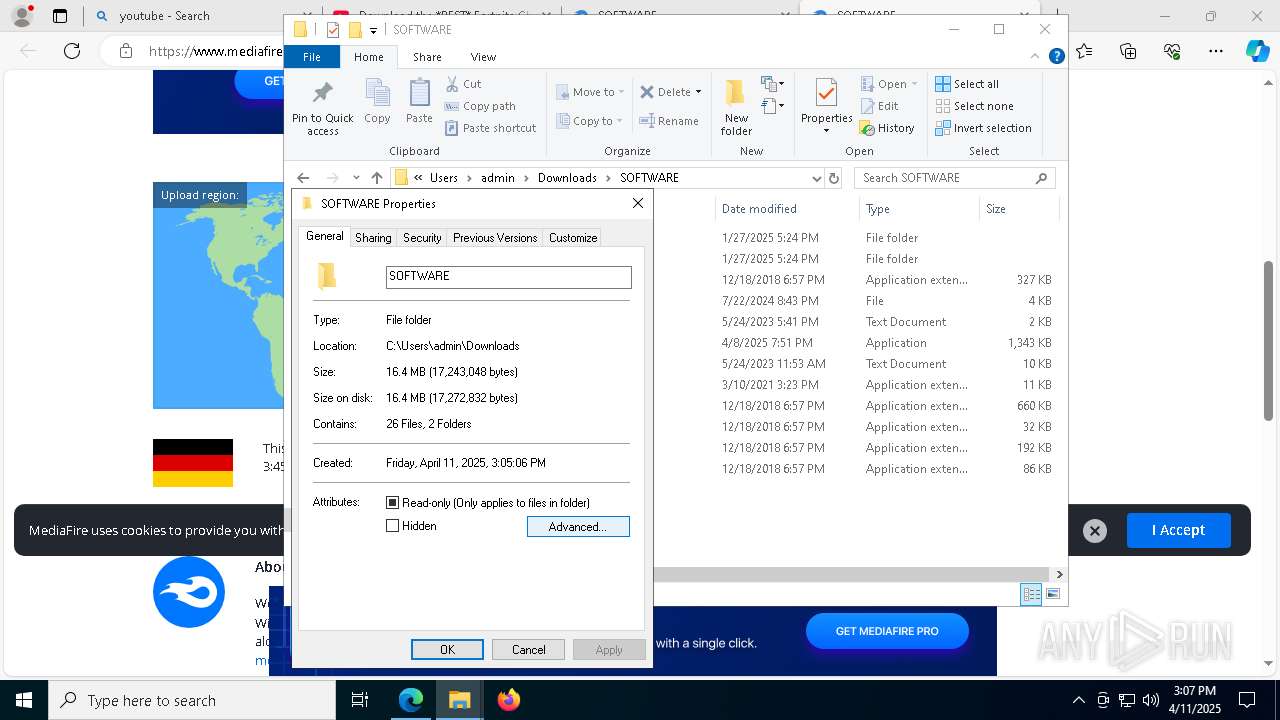The width and height of the screenshot is (1280, 720).
Task: Navigate back in File Explorer
Action: [x=303, y=178]
